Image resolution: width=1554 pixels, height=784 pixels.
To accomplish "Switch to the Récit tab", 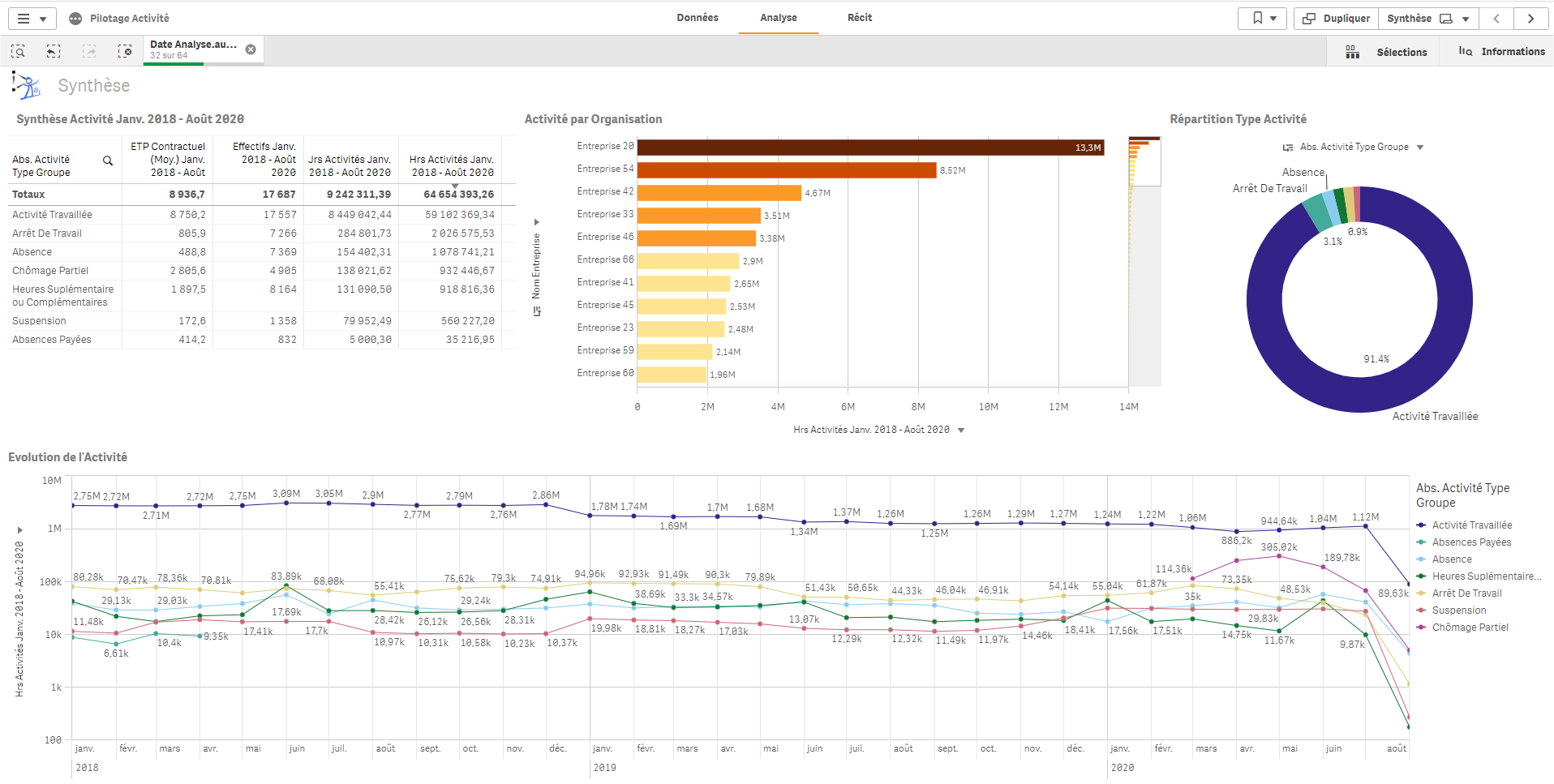I will [860, 18].
